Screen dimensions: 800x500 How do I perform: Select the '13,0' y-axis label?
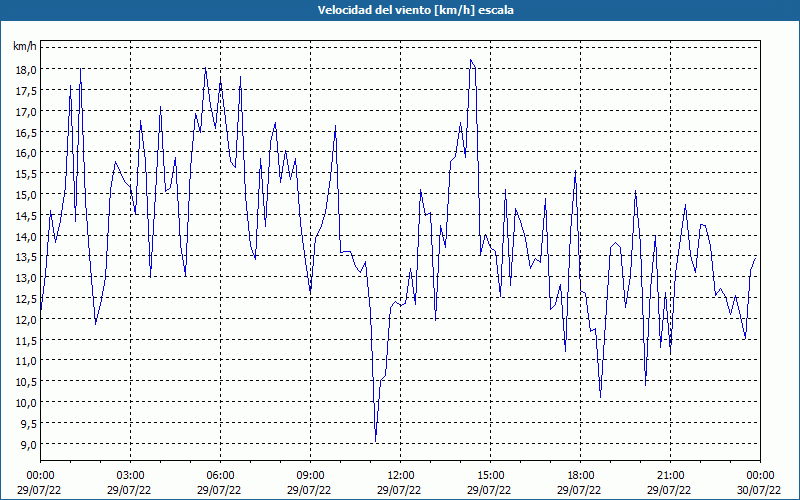[26, 277]
